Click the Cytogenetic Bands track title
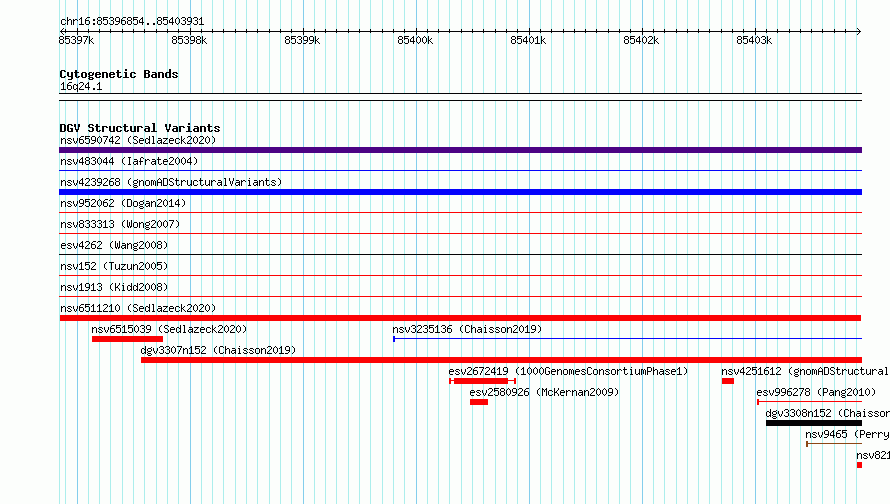Viewport: 890px width, 504px height. [x=119, y=74]
